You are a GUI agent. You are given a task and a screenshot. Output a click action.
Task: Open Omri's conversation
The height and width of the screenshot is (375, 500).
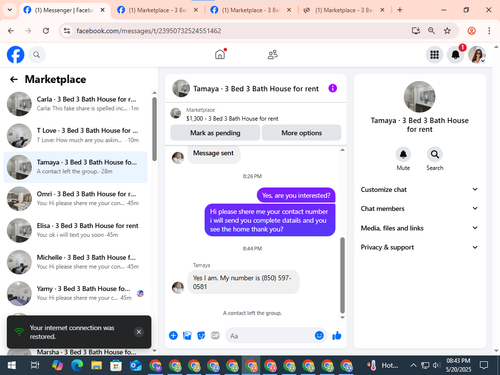point(75,199)
